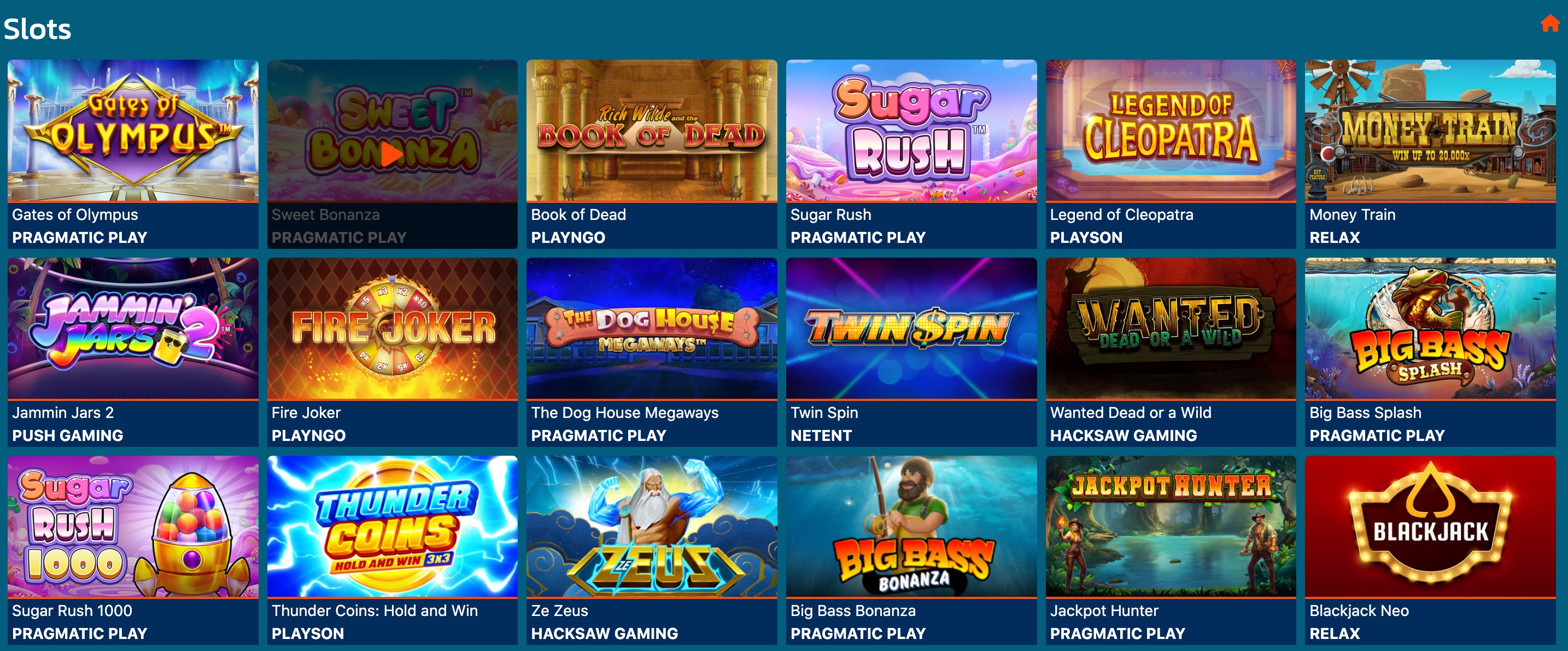Image resolution: width=1568 pixels, height=651 pixels.
Task: Play Sweet Bonanza via orange play button
Action: tap(391, 155)
